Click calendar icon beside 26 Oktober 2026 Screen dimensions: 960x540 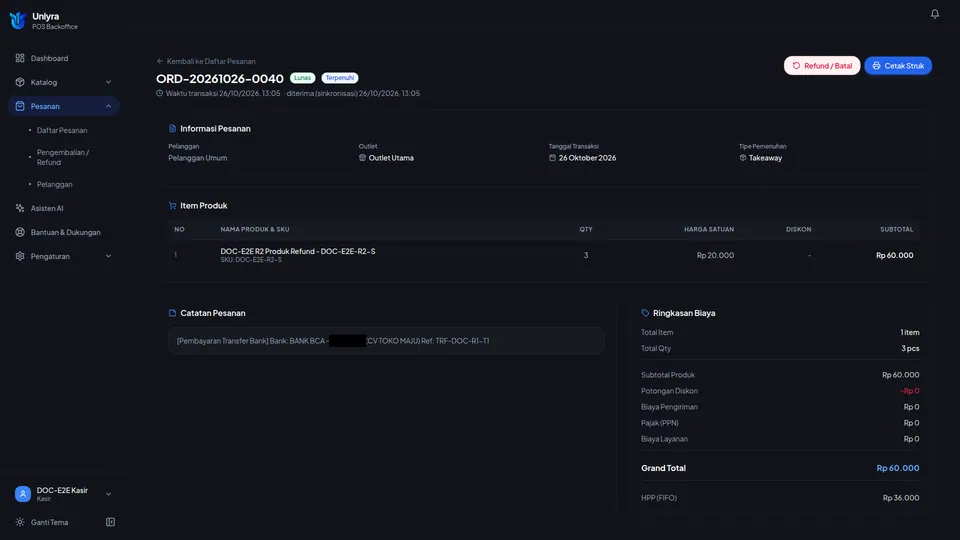coord(552,157)
